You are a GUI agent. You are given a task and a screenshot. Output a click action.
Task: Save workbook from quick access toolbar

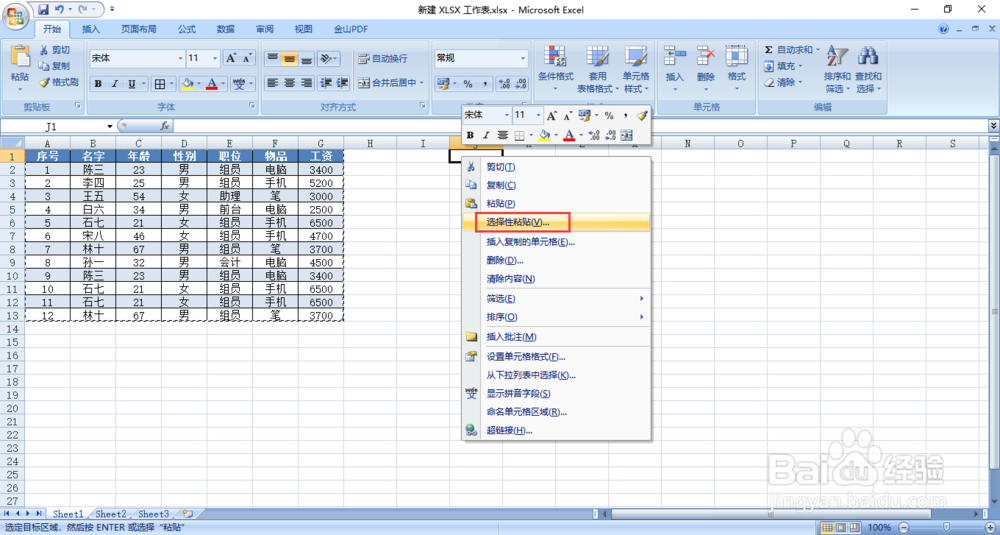[x=43, y=10]
